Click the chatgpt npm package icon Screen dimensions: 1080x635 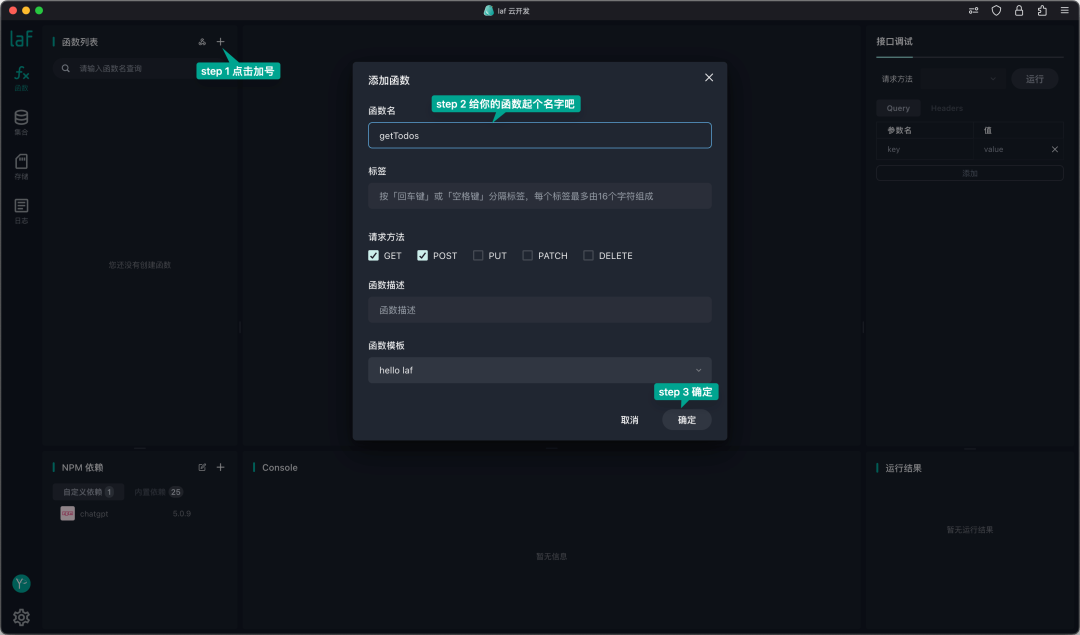(68, 514)
